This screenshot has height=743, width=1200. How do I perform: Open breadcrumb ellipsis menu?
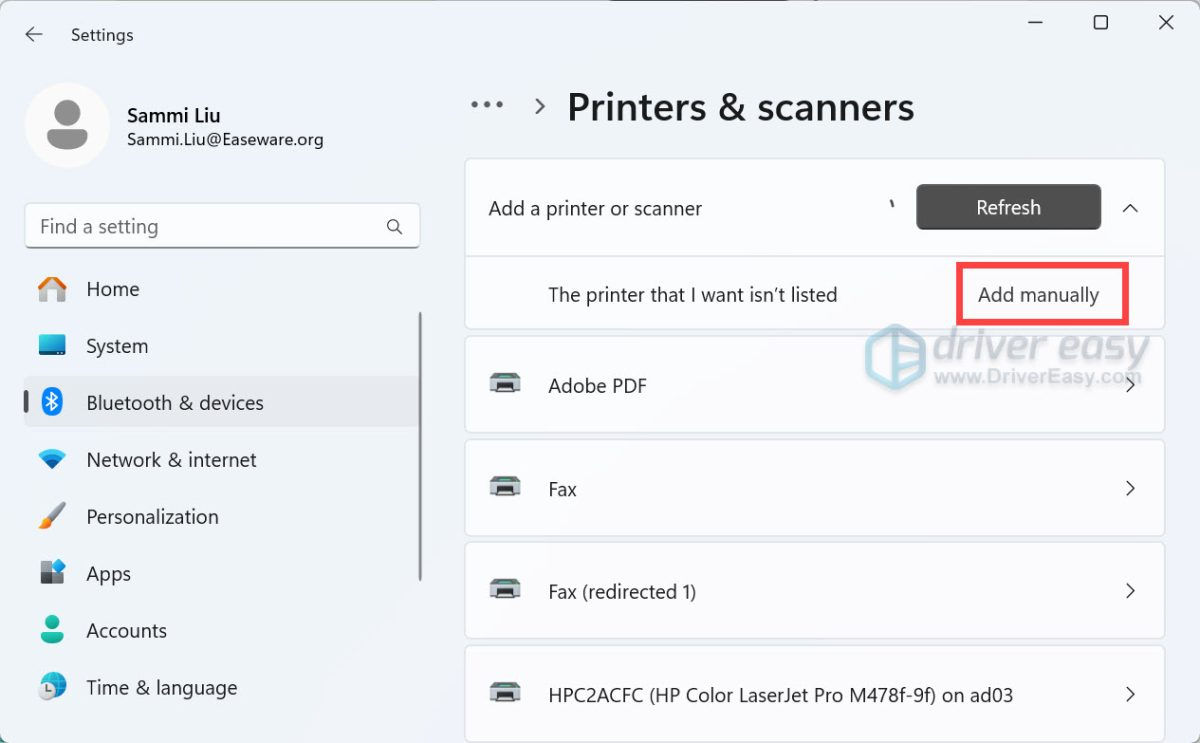tap(487, 105)
